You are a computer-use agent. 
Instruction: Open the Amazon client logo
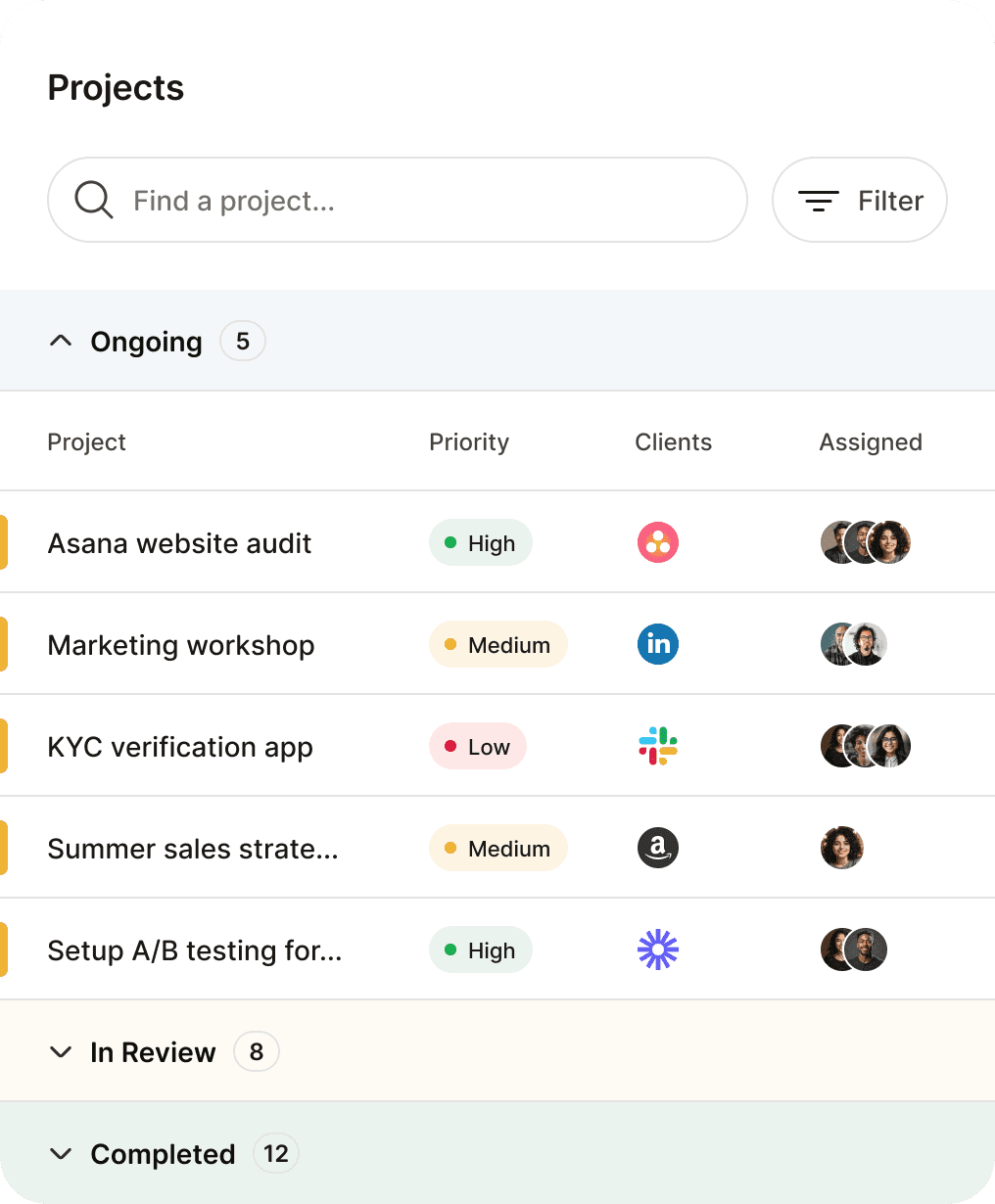tap(658, 848)
